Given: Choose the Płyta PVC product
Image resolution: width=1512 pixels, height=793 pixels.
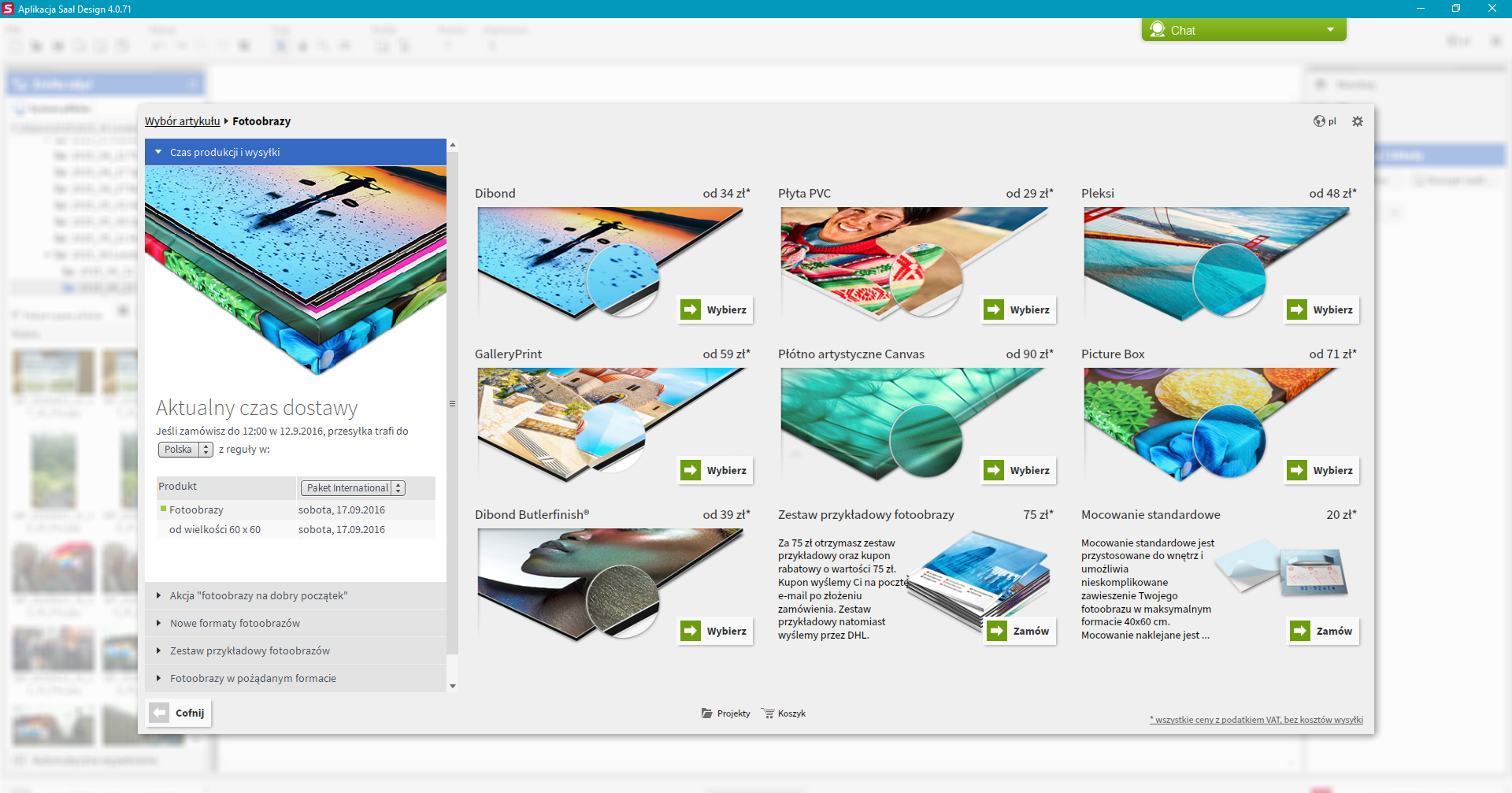Looking at the screenshot, I should [1018, 309].
